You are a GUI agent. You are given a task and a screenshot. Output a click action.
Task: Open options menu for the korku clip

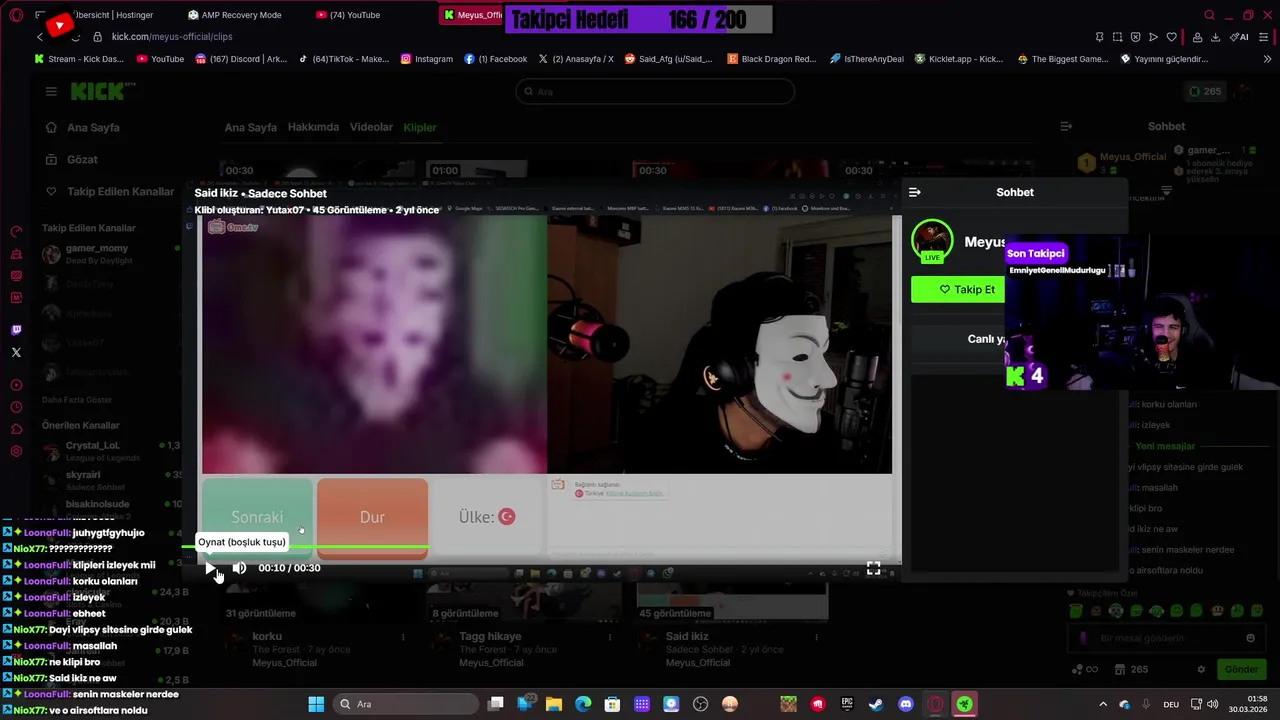[403, 637]
